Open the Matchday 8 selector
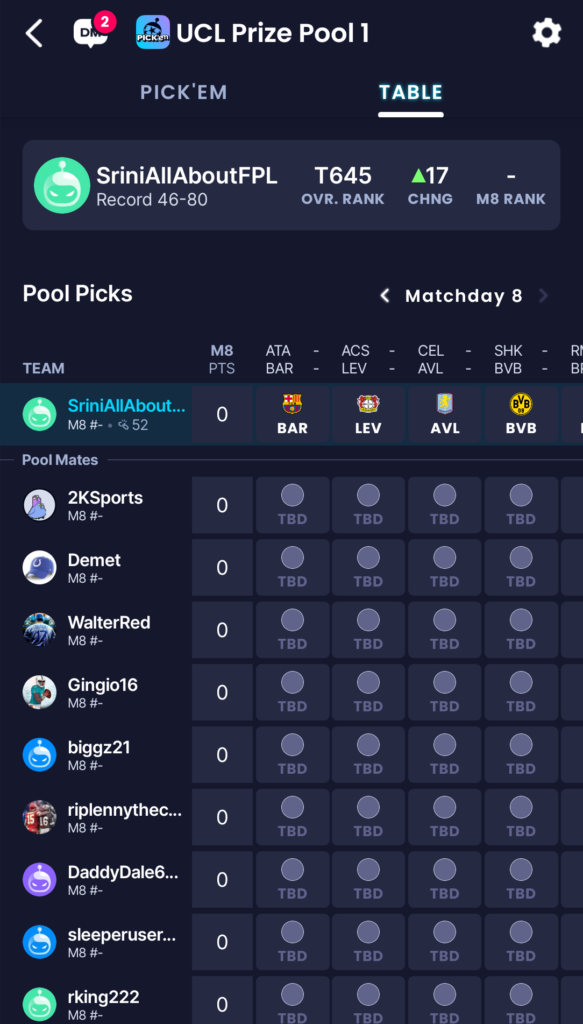 464,296
